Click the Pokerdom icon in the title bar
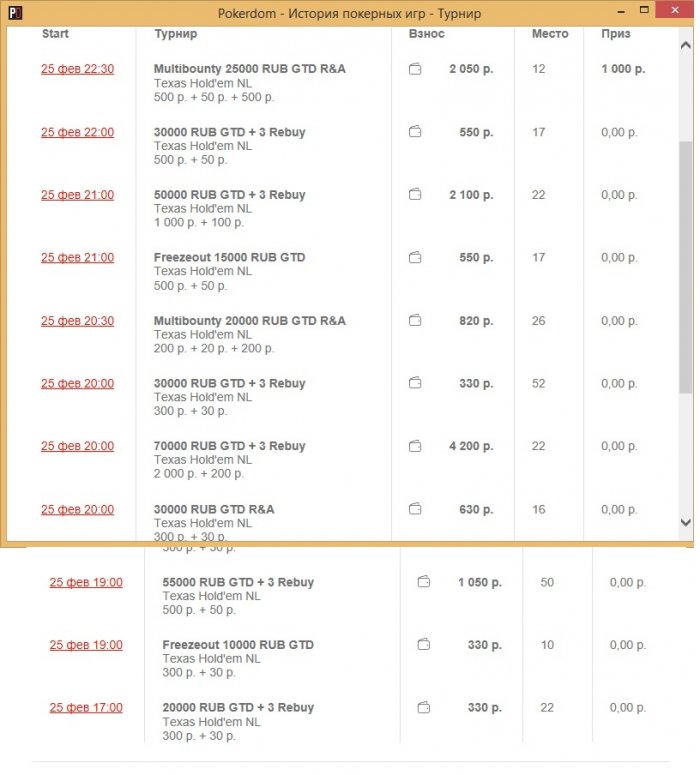 15,14
